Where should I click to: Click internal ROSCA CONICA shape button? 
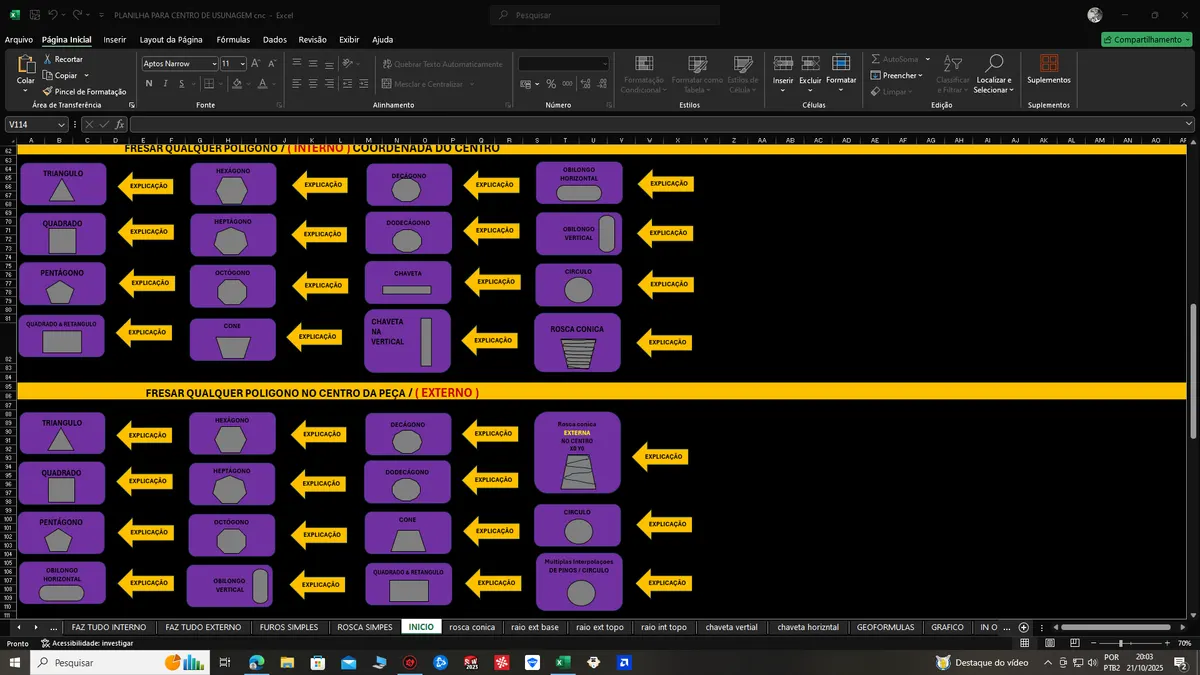click(577, 342)
